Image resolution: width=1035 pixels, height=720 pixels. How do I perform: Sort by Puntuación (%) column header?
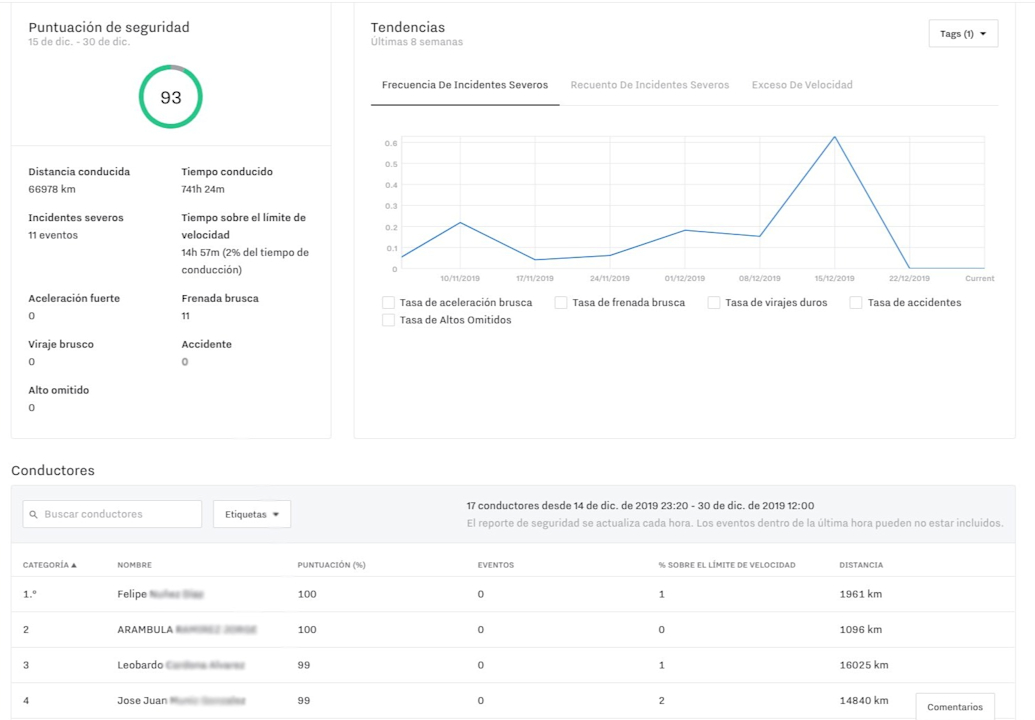[331, 566]
